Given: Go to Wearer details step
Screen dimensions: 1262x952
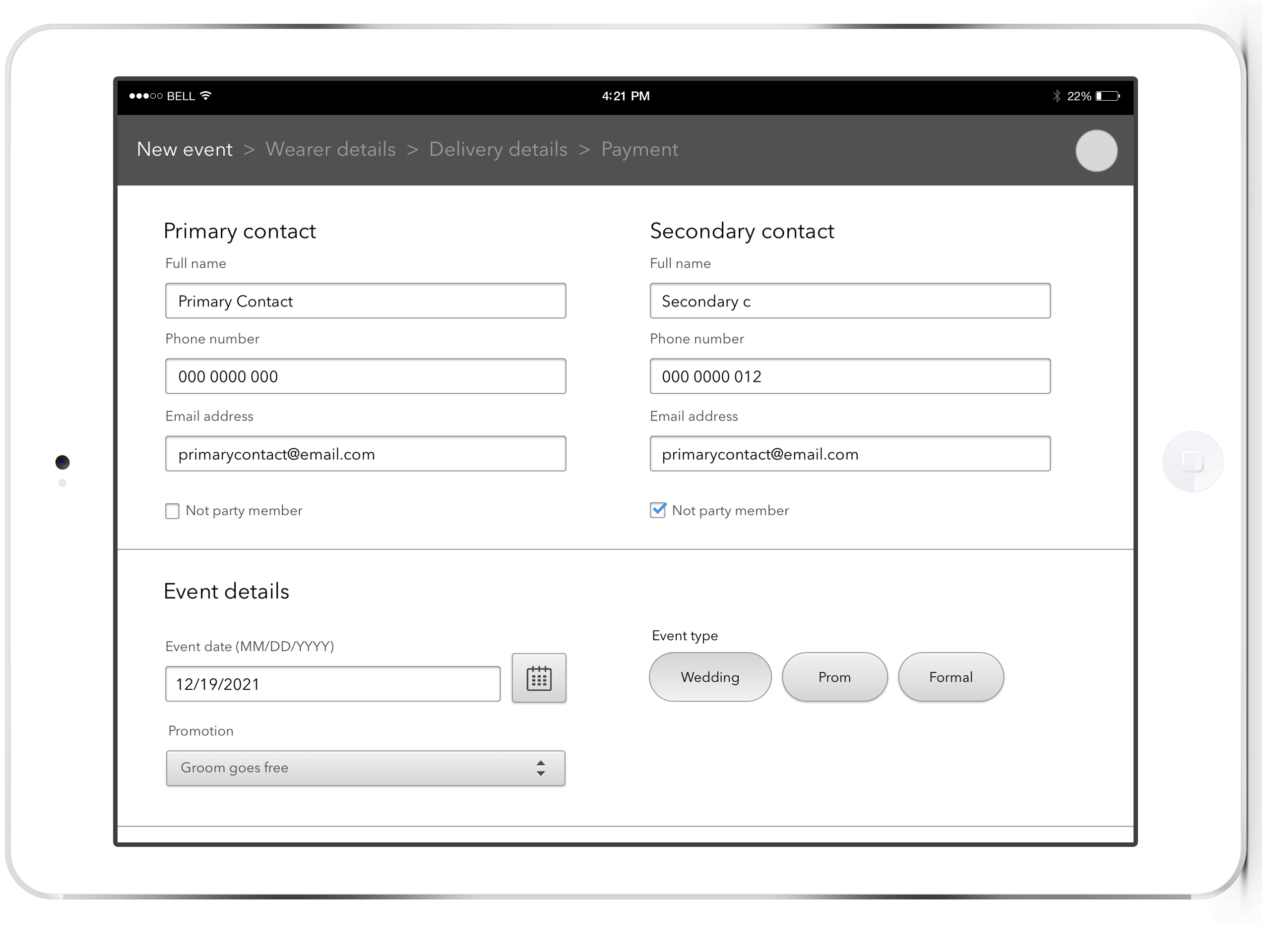Looking at the screenshot, I should pyautogui.click(x=330, y=149).
